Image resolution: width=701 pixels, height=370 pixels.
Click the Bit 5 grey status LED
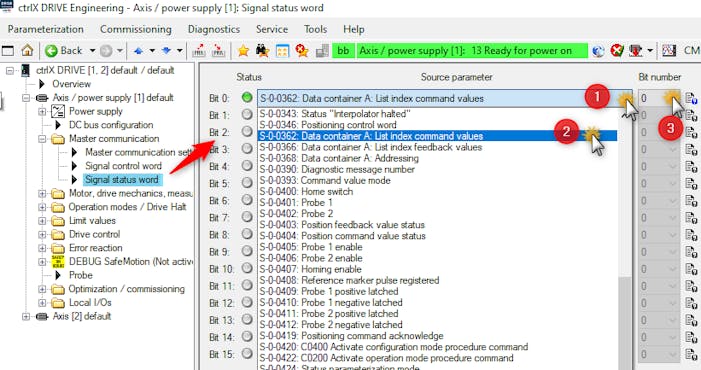click(247, 183)
